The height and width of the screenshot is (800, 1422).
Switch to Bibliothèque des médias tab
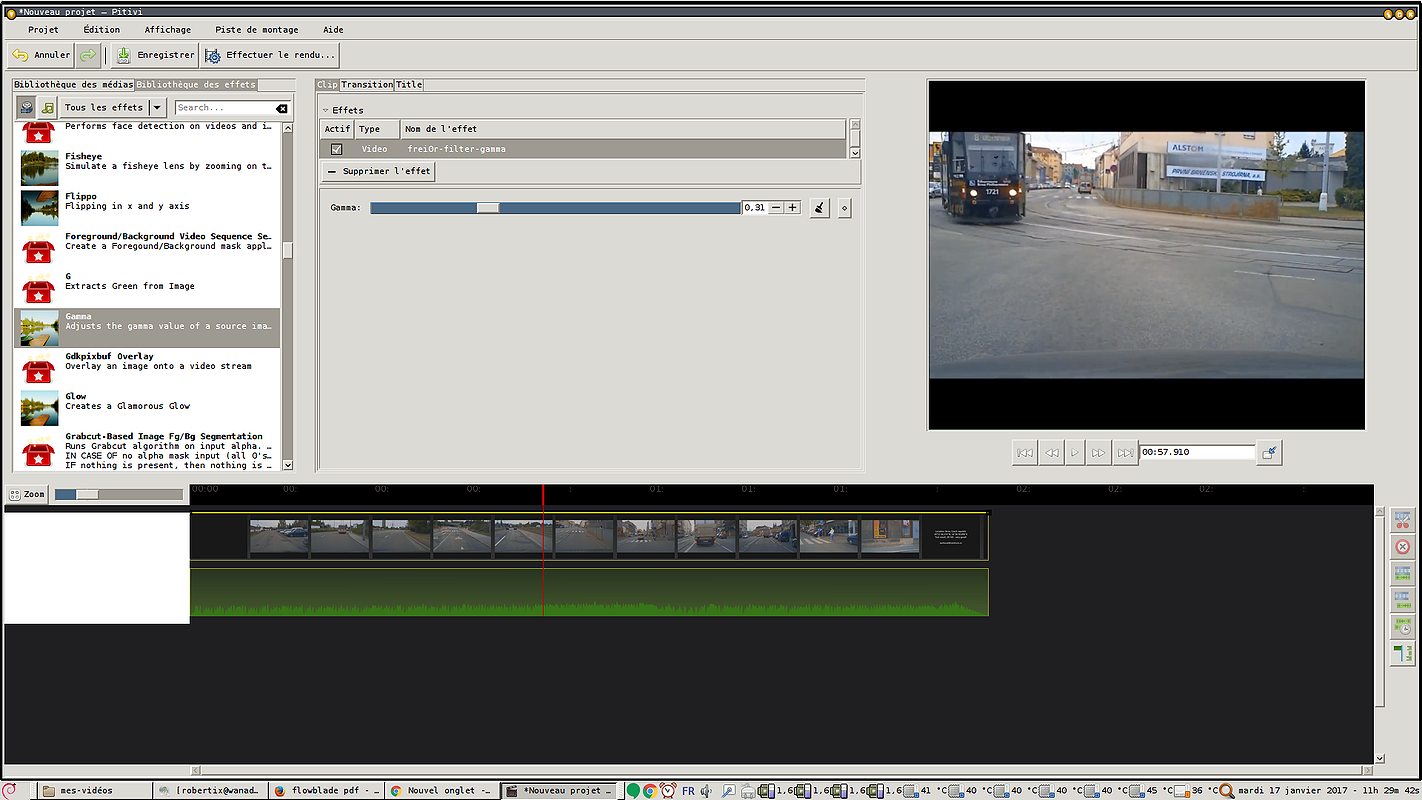[73, 85]
